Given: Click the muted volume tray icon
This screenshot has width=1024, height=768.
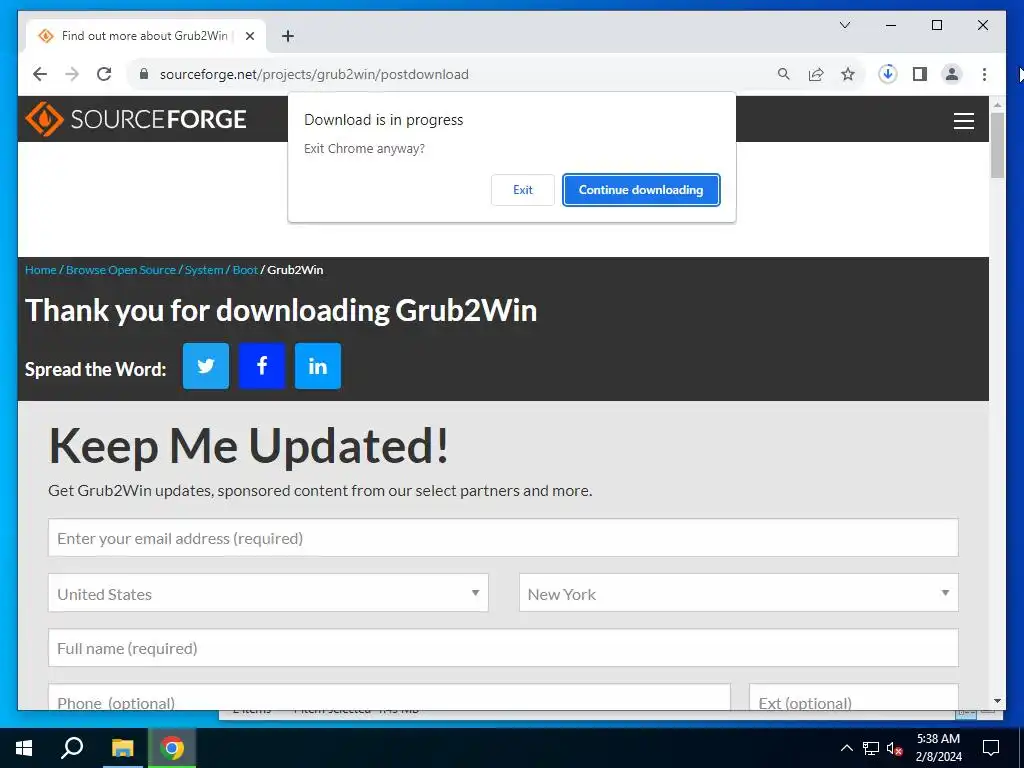Looking at the screenshot, I should tap(894, 748).
